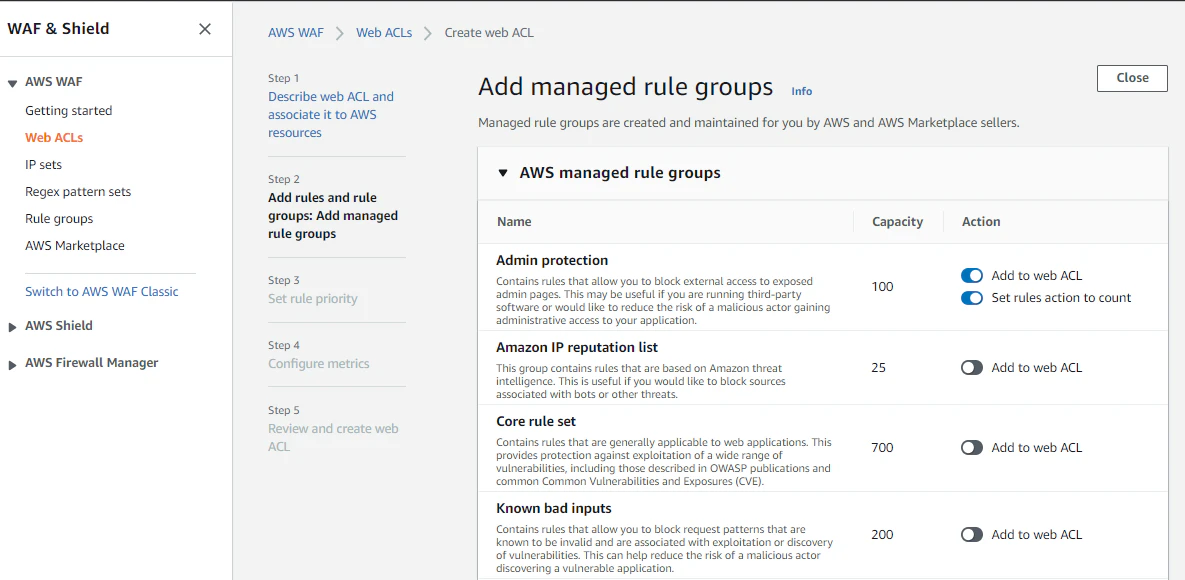The height and width of the screenshot is (580, 1185).
Task: Toggle Set rules action to count switch
Action: [972, 297]
